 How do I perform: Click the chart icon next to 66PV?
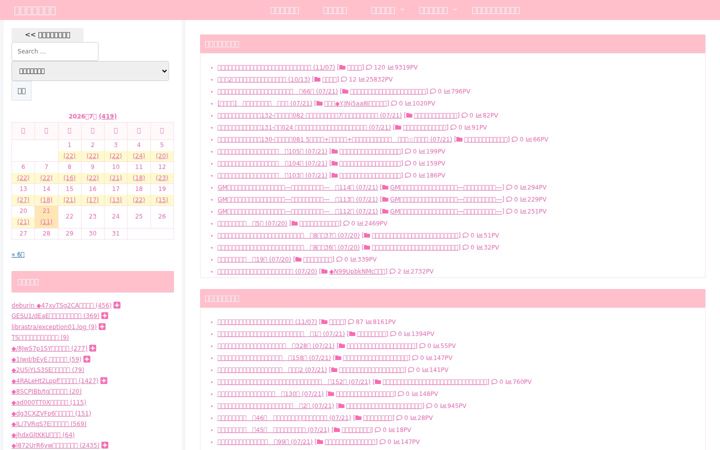click(529, 139)
